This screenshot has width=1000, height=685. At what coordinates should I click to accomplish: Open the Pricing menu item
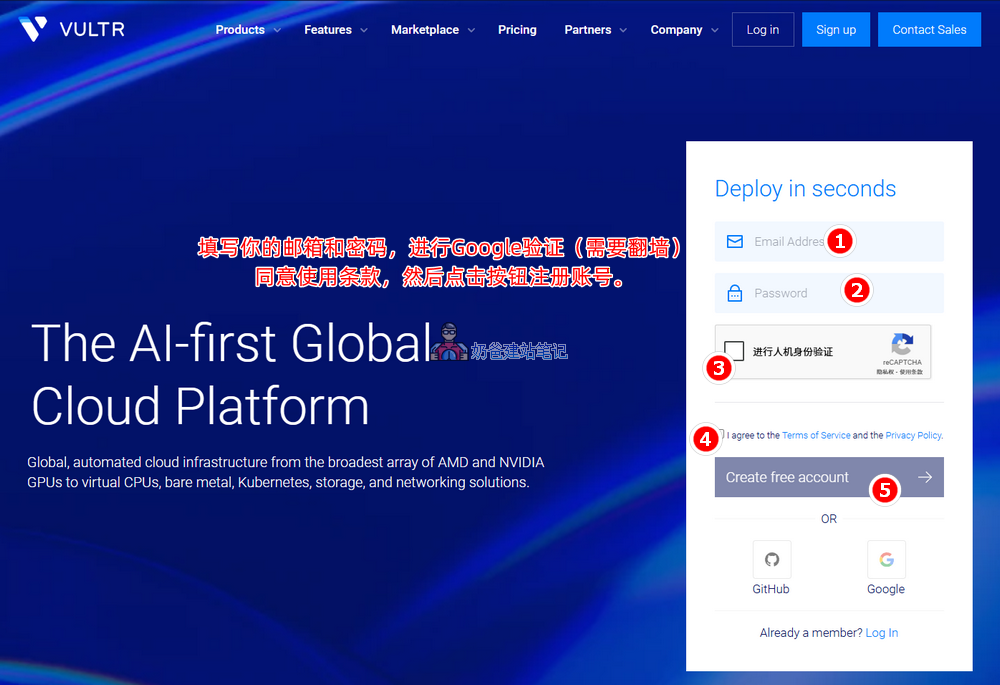[517, 30]
